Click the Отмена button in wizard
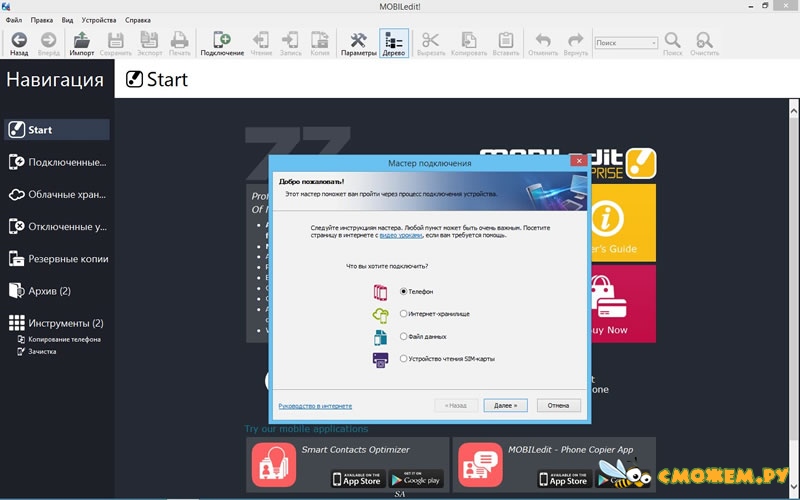The image size is (800, 500). [558, 406]
